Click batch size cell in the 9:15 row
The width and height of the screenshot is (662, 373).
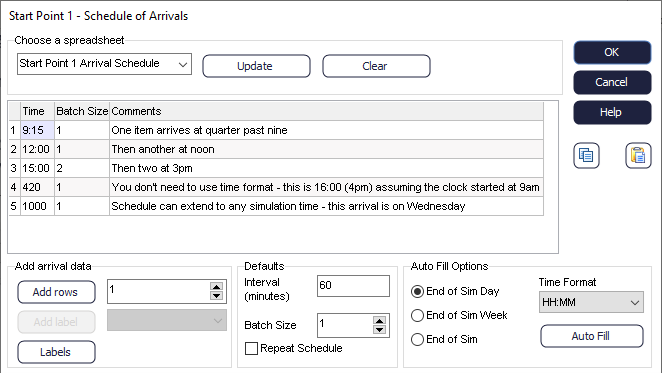82,130
